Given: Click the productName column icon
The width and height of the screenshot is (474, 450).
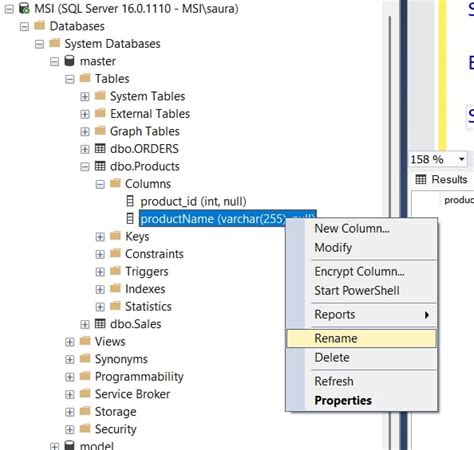Looking at the screenshot, I should pos(130,219).
